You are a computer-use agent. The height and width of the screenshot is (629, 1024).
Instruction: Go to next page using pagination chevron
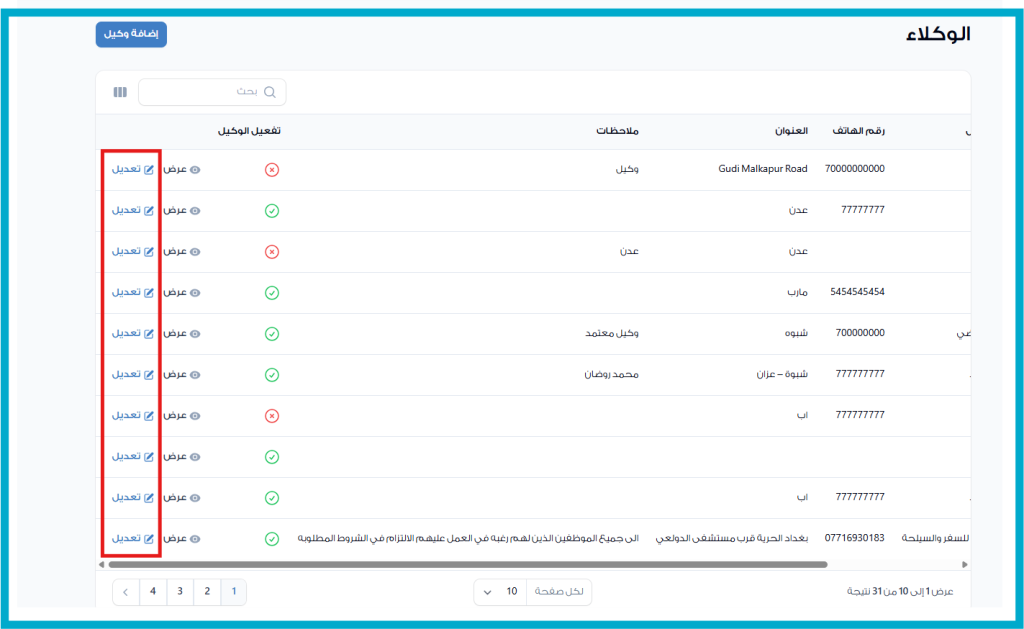point(125,592)
